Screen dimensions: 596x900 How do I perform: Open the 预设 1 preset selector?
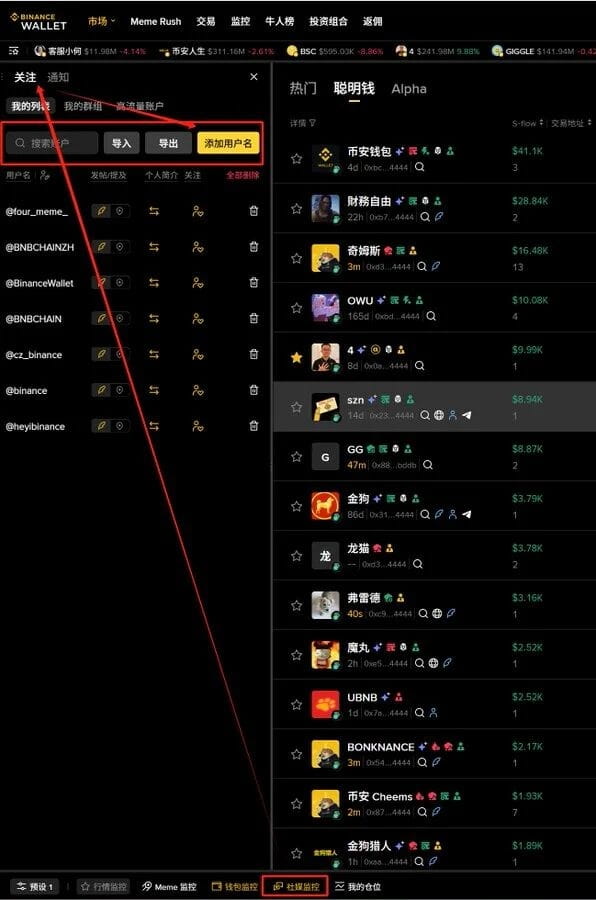pyautogui.click(x=35, y=887)
